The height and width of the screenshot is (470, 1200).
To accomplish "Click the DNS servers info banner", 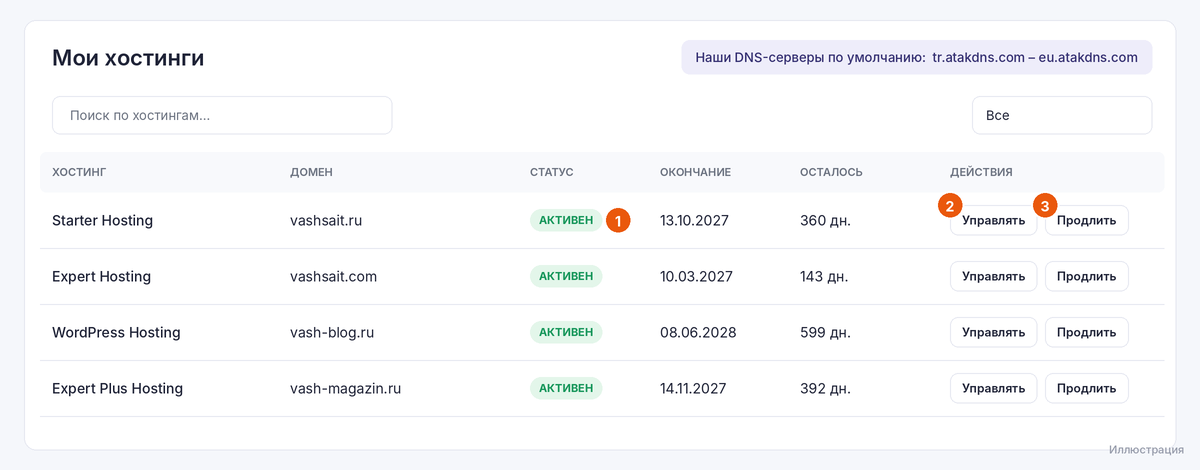I will coord(916,57).
